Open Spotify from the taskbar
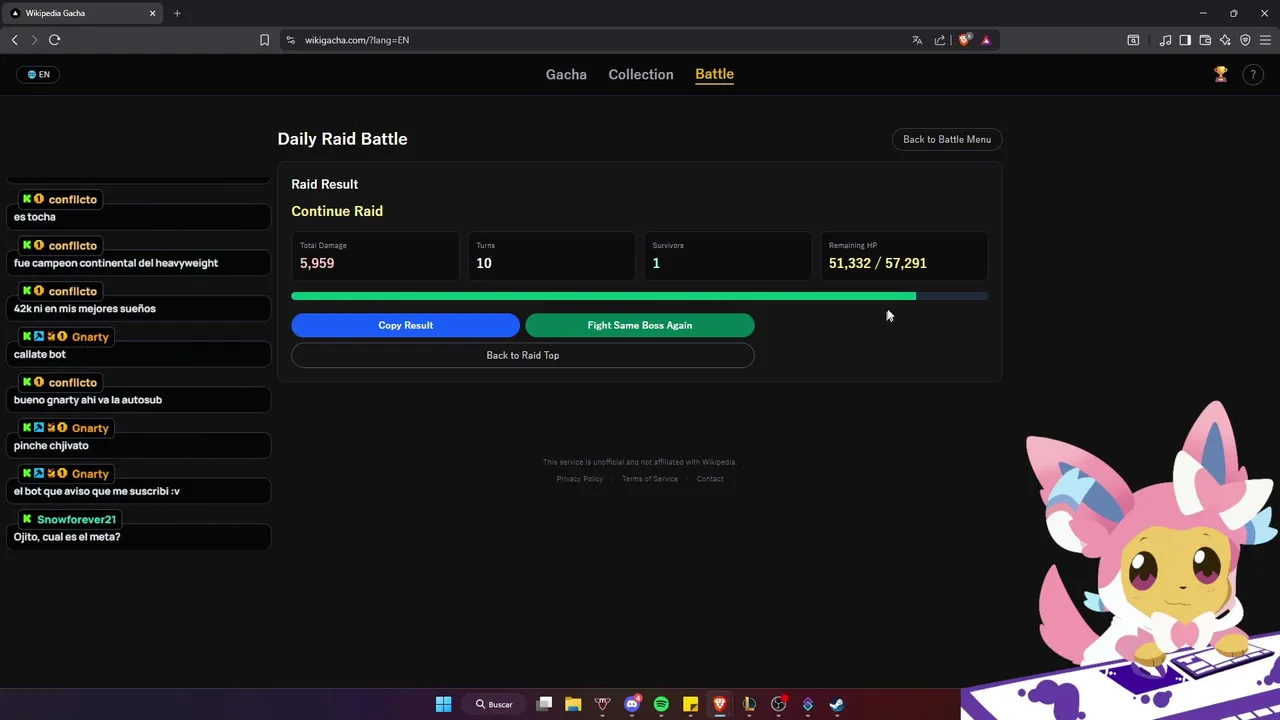 click(661, 704)
